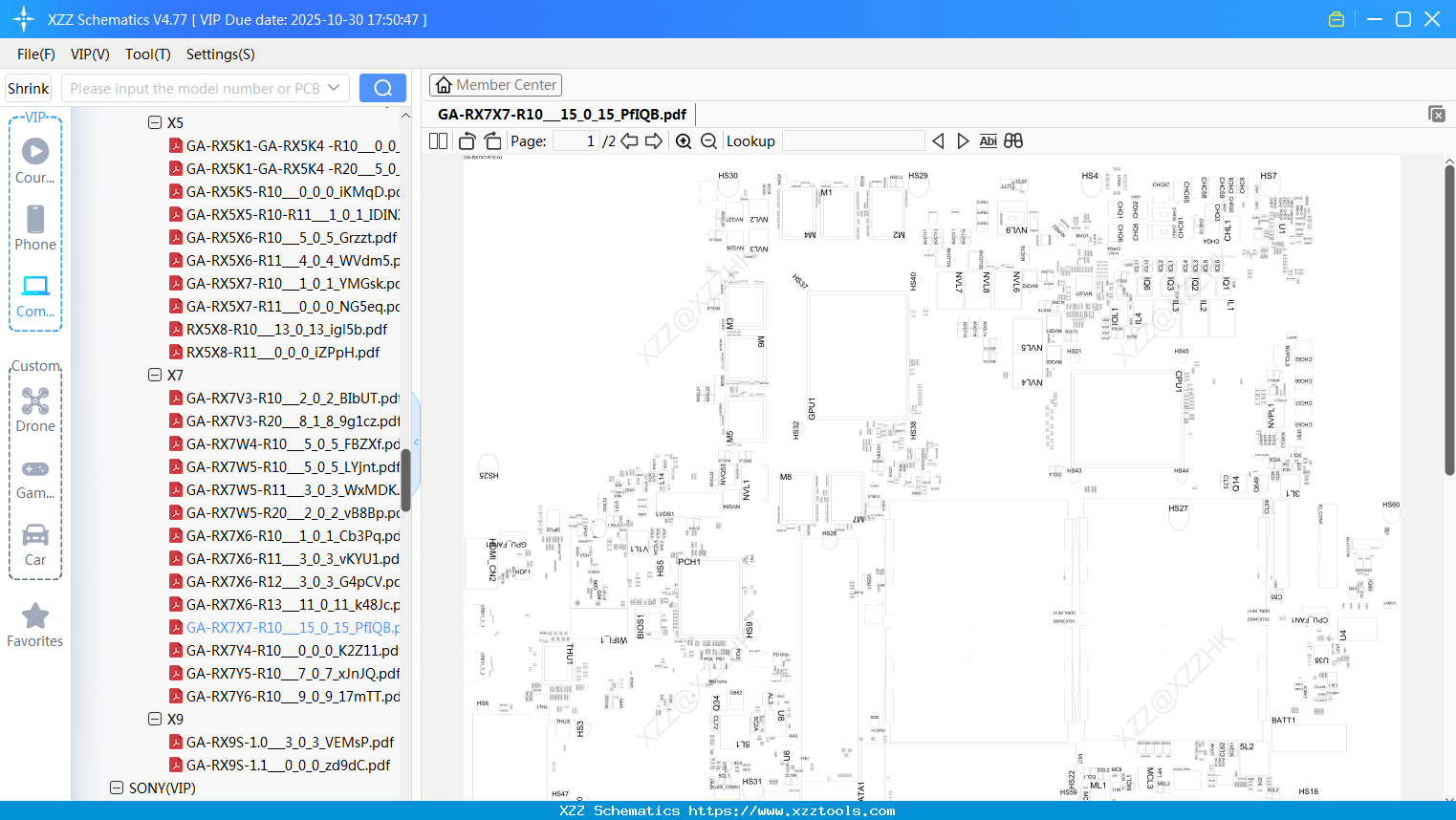Find next lookup match triangle

(963, 140)
